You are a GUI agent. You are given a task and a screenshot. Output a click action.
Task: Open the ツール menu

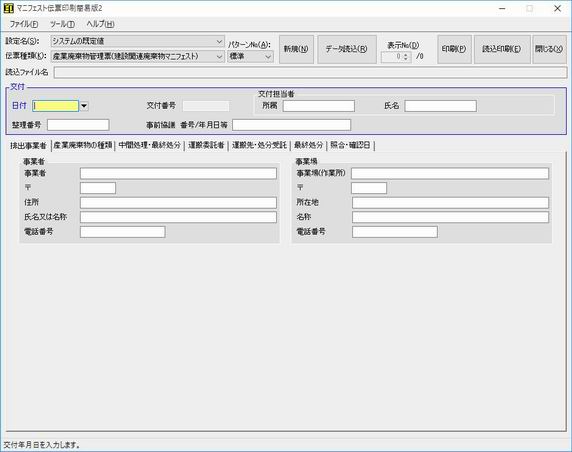click(62, 24)
